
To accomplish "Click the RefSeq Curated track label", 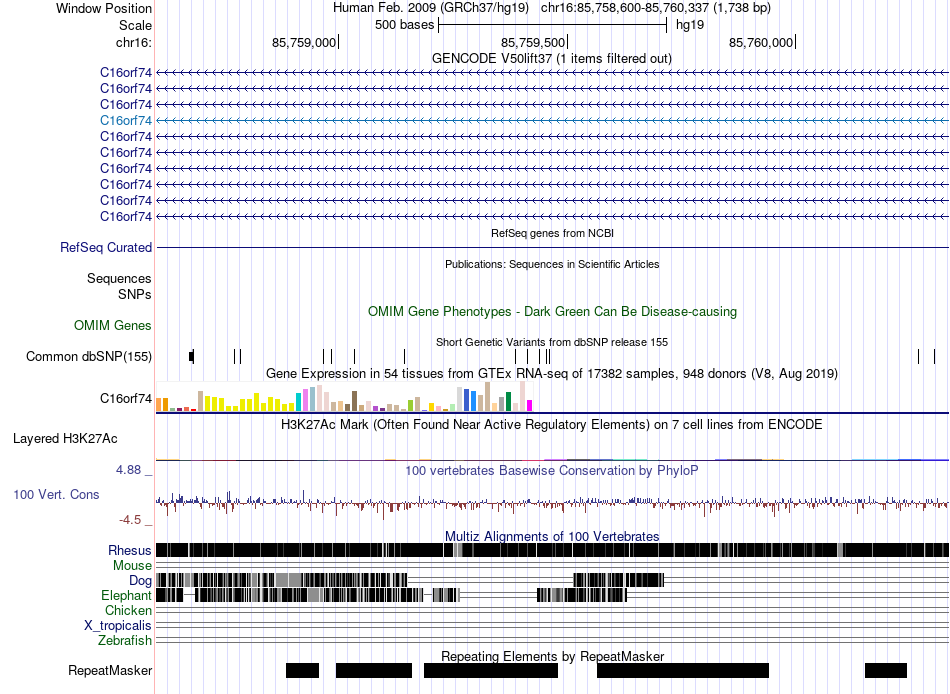I will (x=106, y=247).
